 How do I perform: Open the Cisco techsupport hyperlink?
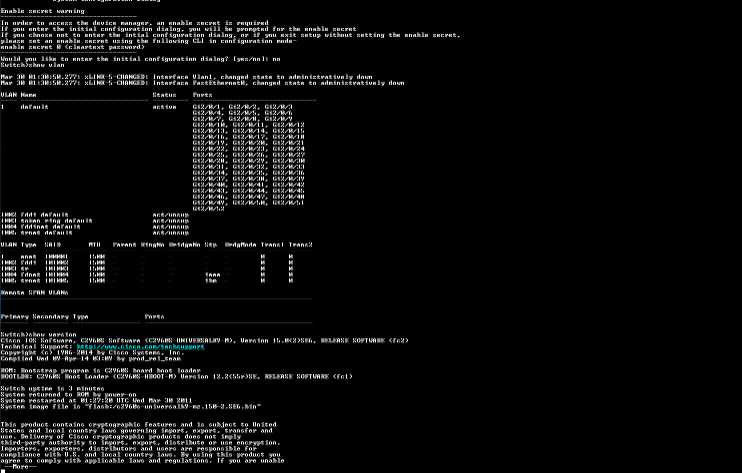pyautogui.click(x=141, y=347)
